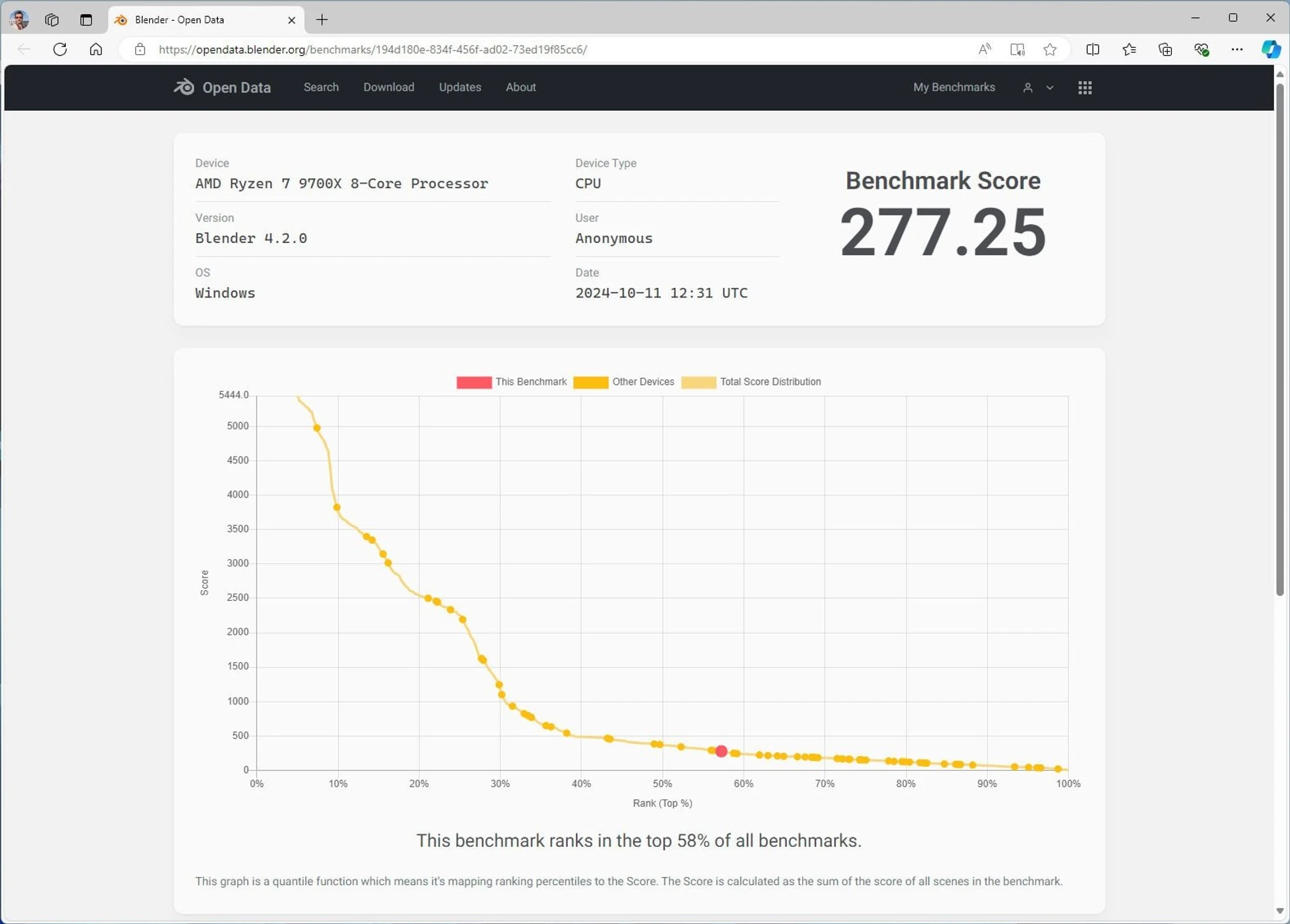Screen dimensions: 1290x924
Task: Open the Copilot sidebar
Action: point(1271,49)
